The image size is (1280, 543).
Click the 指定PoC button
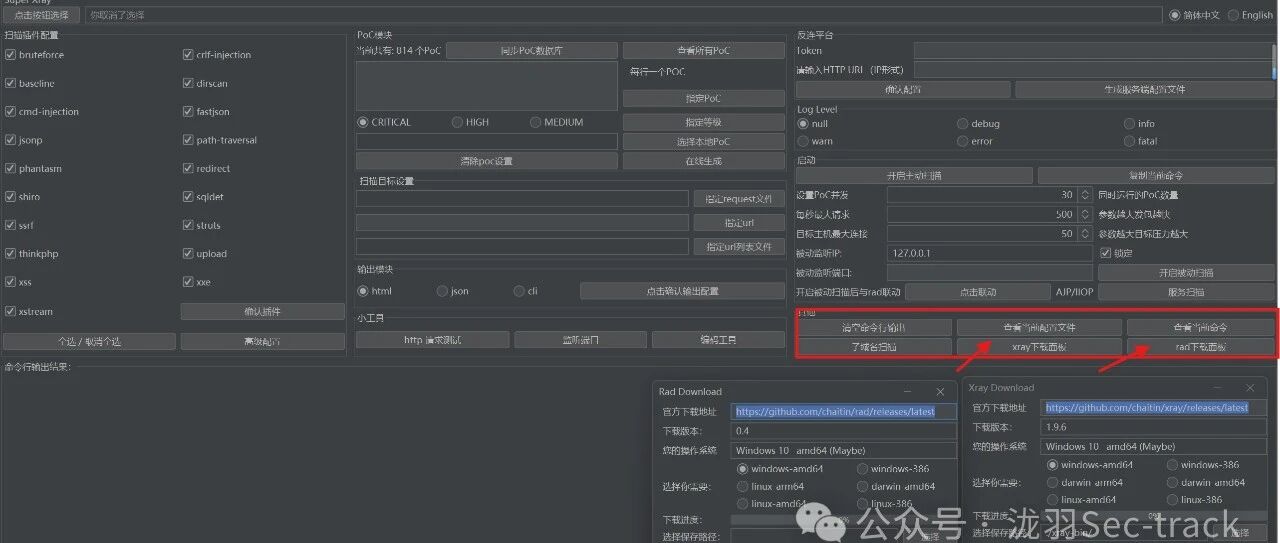pyautogui.click(x=704, y=98)
